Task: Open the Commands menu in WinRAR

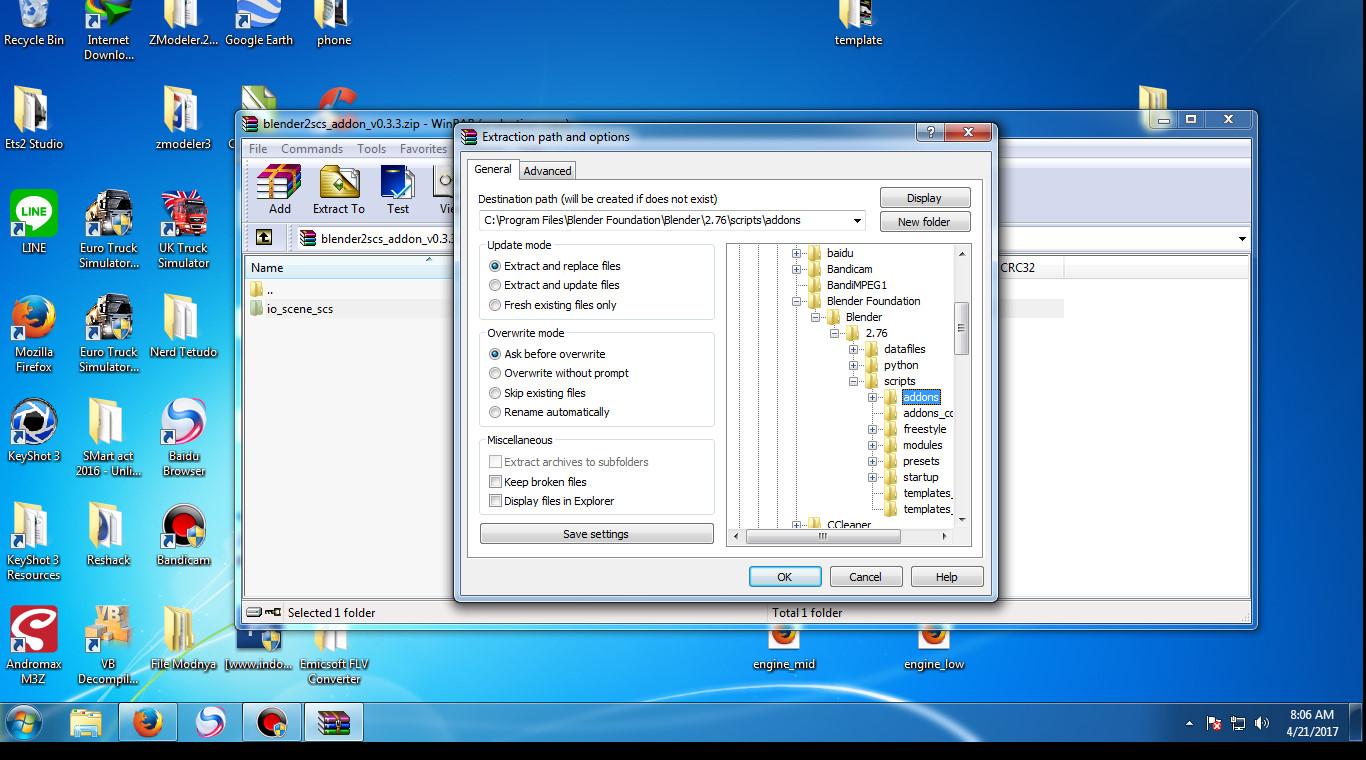Action: 312,149
